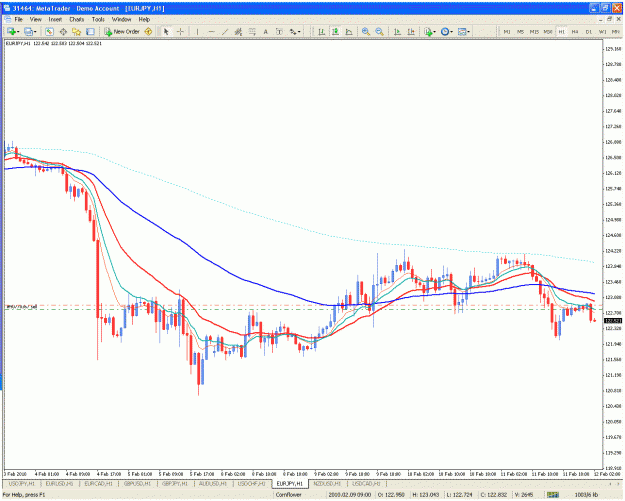
Task: Click the current price label 122.521
Action: (613, 320)
